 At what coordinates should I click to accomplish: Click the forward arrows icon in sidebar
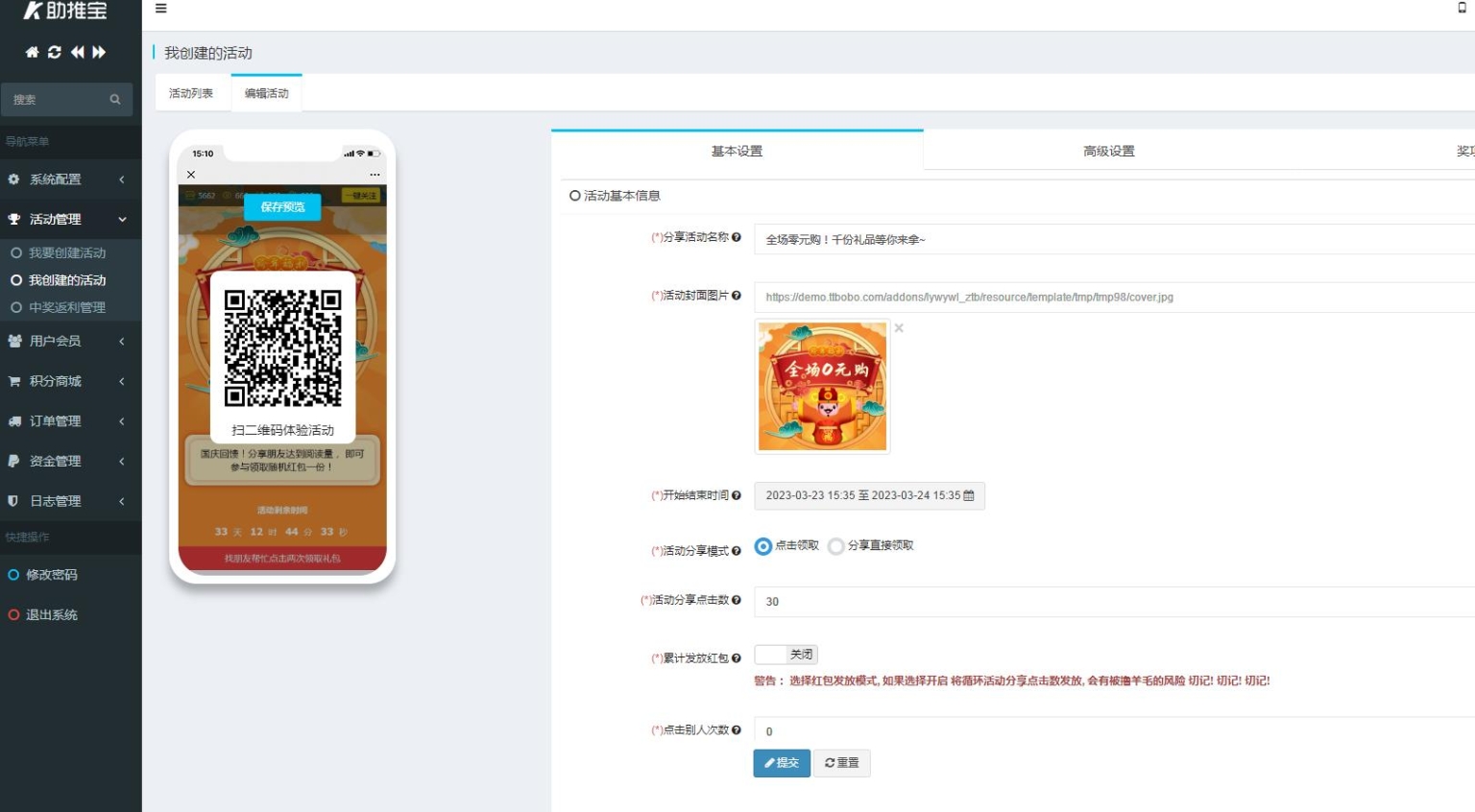(98, 53)
